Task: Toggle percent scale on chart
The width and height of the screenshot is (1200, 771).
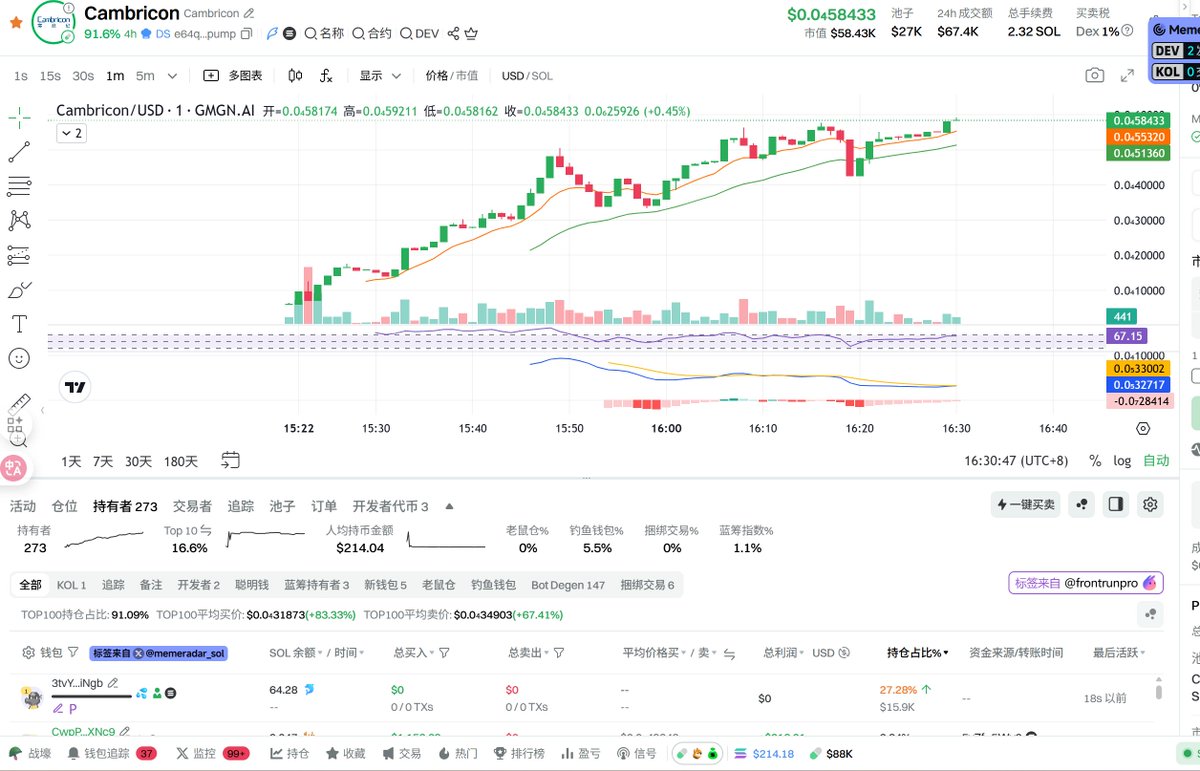Action: pyautogui.click(x=1095, y=461)
